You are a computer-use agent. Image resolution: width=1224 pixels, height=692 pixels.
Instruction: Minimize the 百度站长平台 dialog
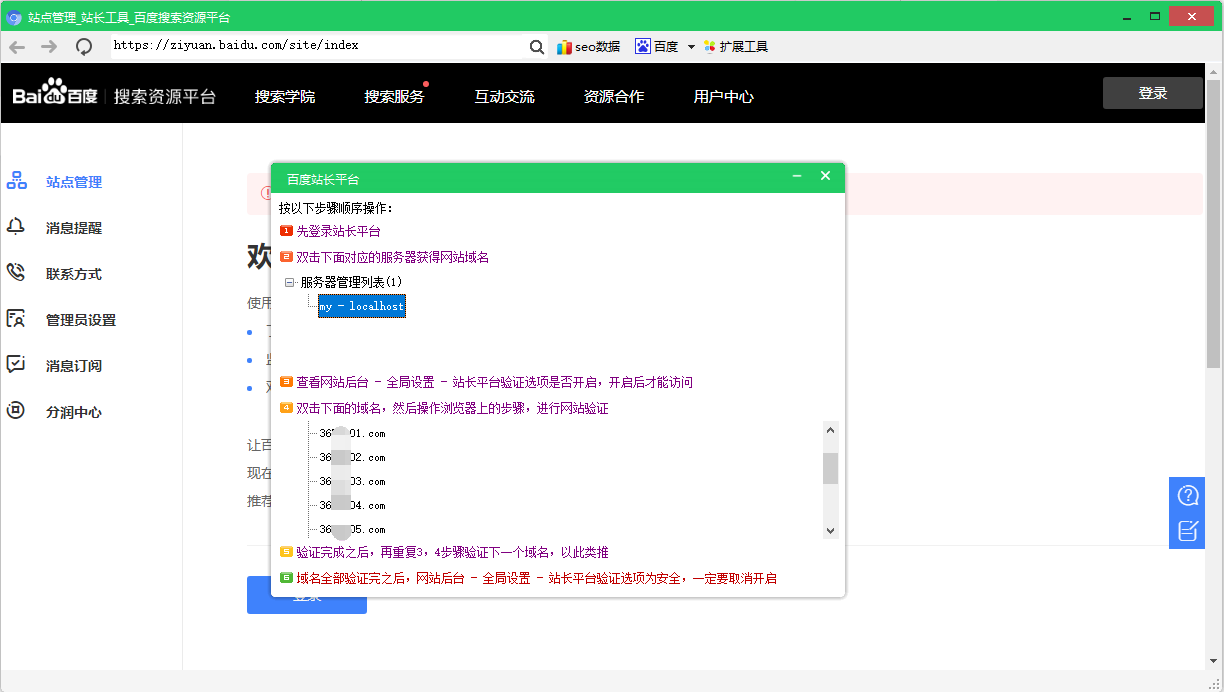coord(797,176)
